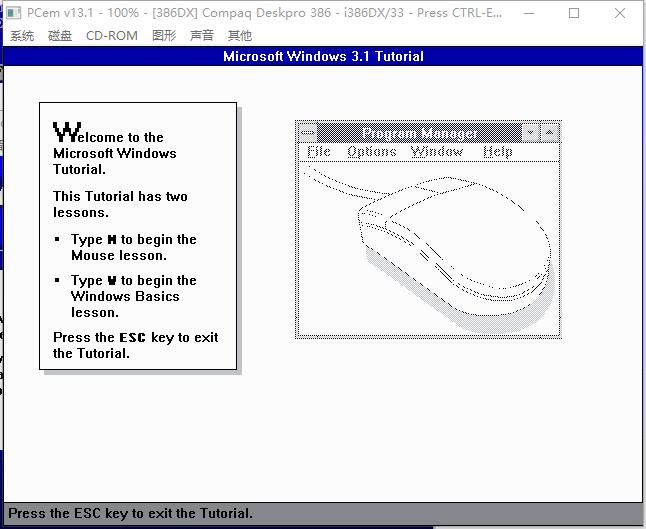Minimize the PCem window
Screen dimensions: 646x529
(529, 13)
